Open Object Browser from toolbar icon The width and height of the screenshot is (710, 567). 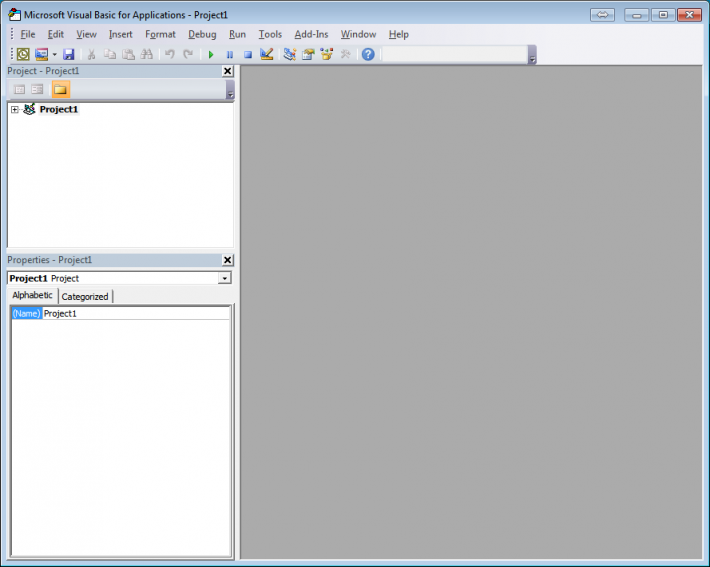pyautogui.click(x=327, y=54)
